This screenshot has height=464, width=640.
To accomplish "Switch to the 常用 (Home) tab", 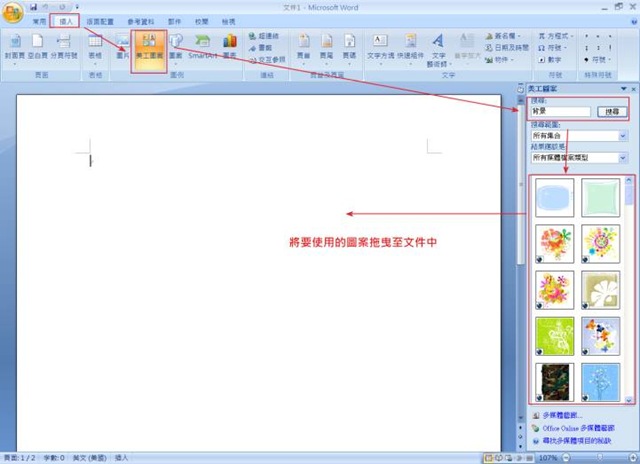I will [40, 21].
